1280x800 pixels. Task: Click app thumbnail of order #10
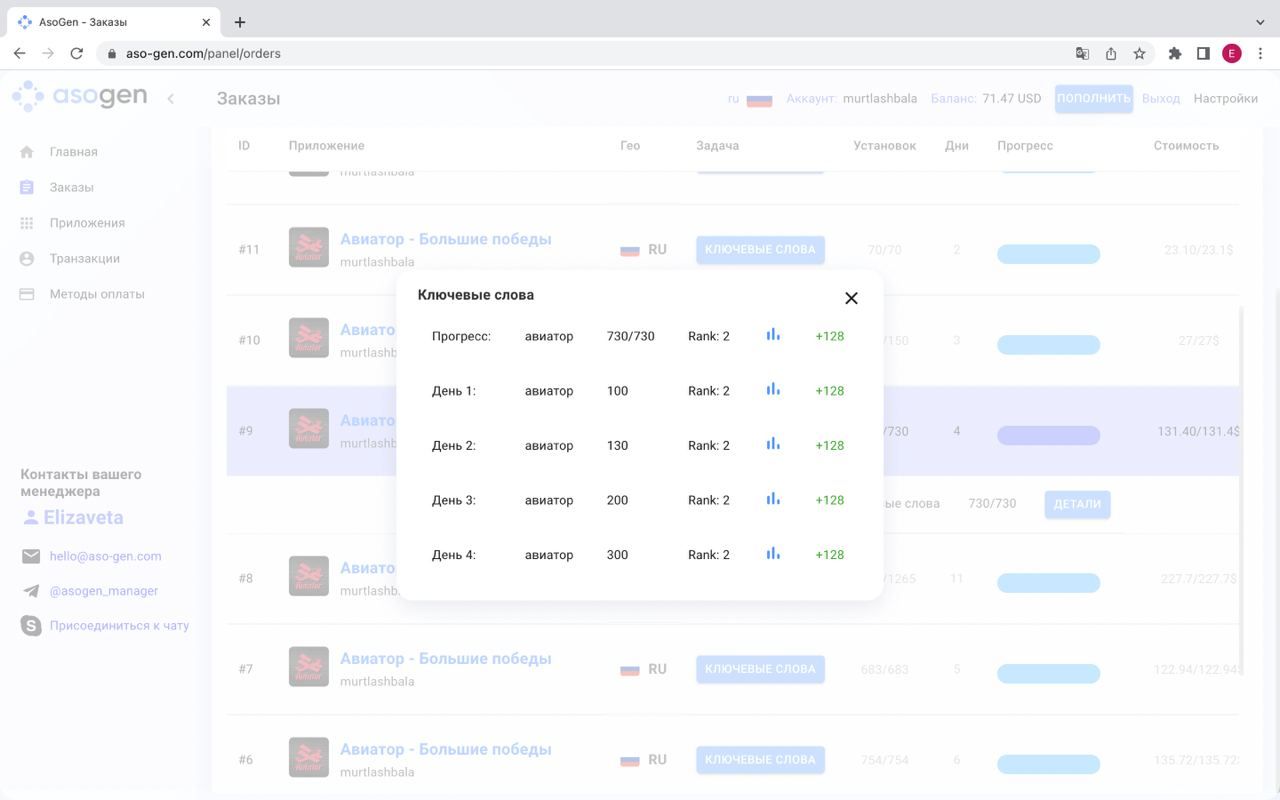coord(309,338)
